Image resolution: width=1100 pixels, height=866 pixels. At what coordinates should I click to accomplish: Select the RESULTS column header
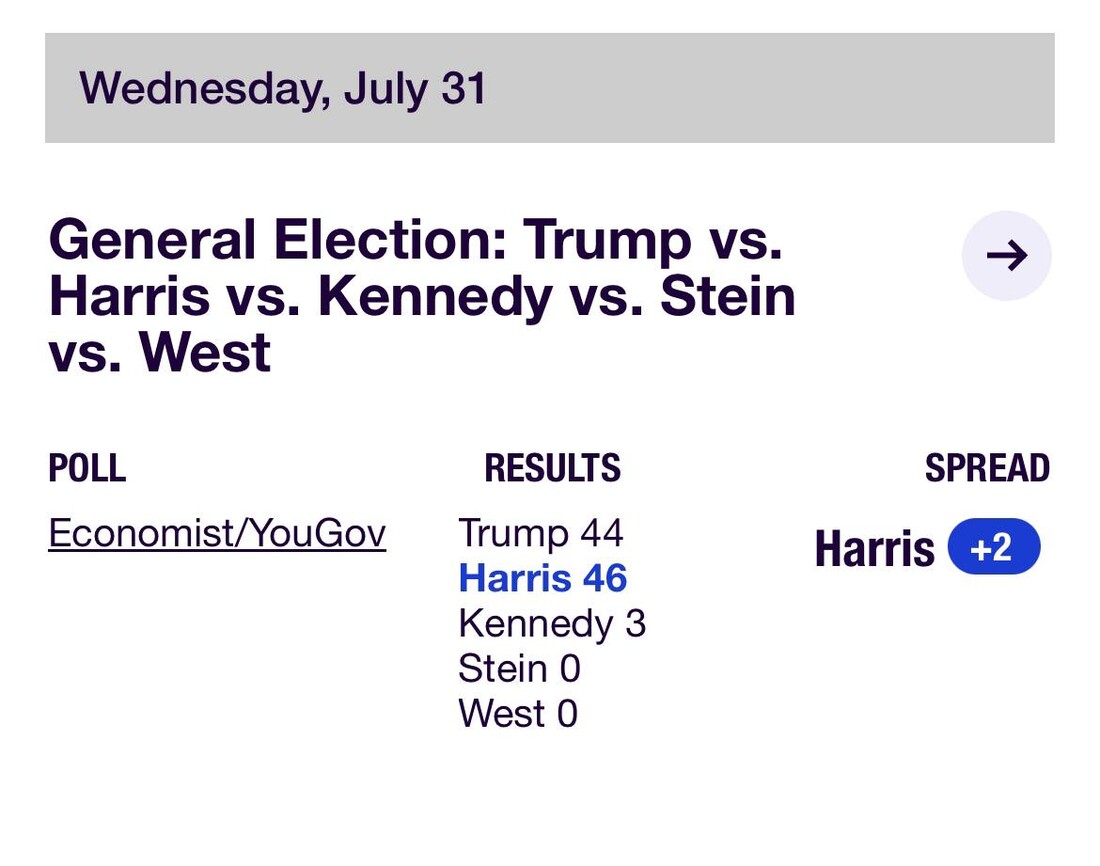point(552,468)
